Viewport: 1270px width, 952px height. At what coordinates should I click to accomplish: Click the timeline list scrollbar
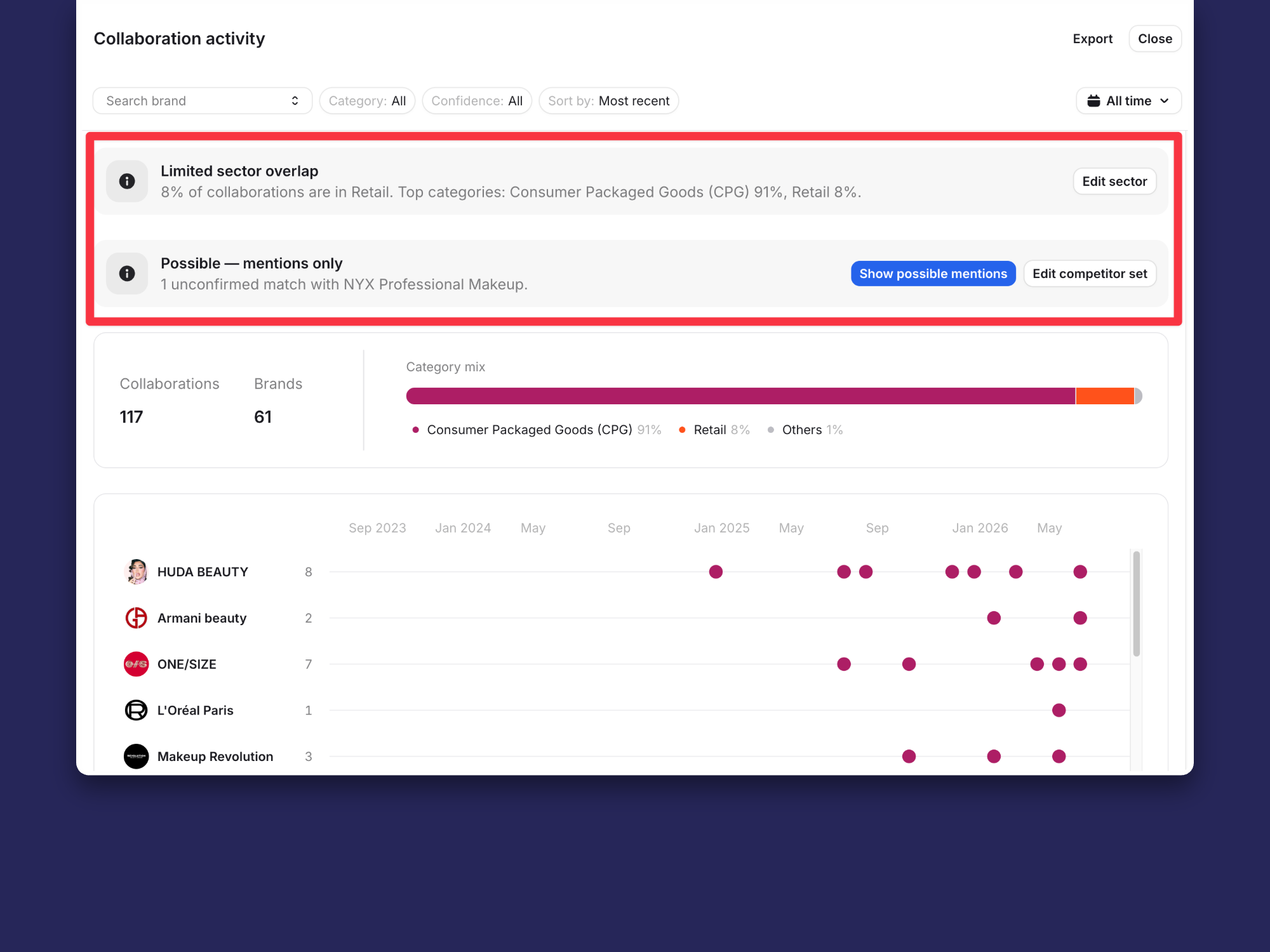(1137, 604)
